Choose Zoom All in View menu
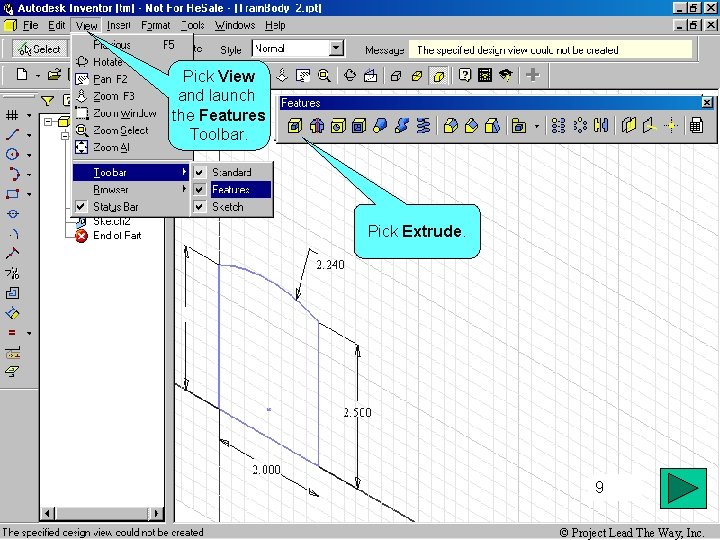720x540 pixels. pos(131,147)
